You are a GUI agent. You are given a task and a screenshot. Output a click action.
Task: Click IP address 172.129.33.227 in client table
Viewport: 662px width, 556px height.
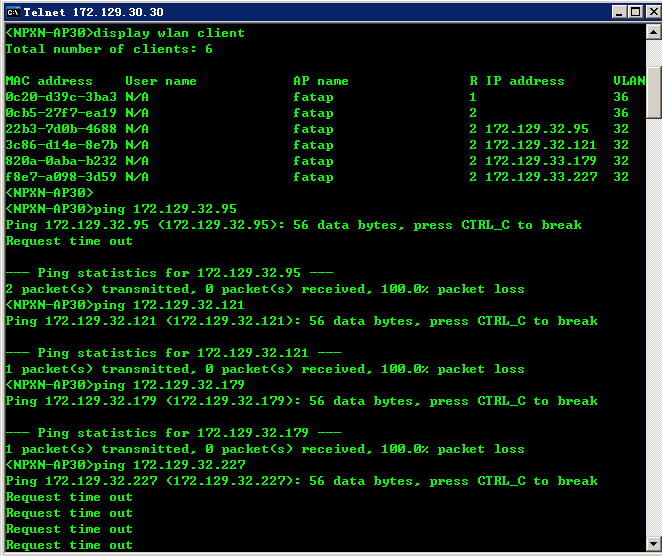point(541,177)
